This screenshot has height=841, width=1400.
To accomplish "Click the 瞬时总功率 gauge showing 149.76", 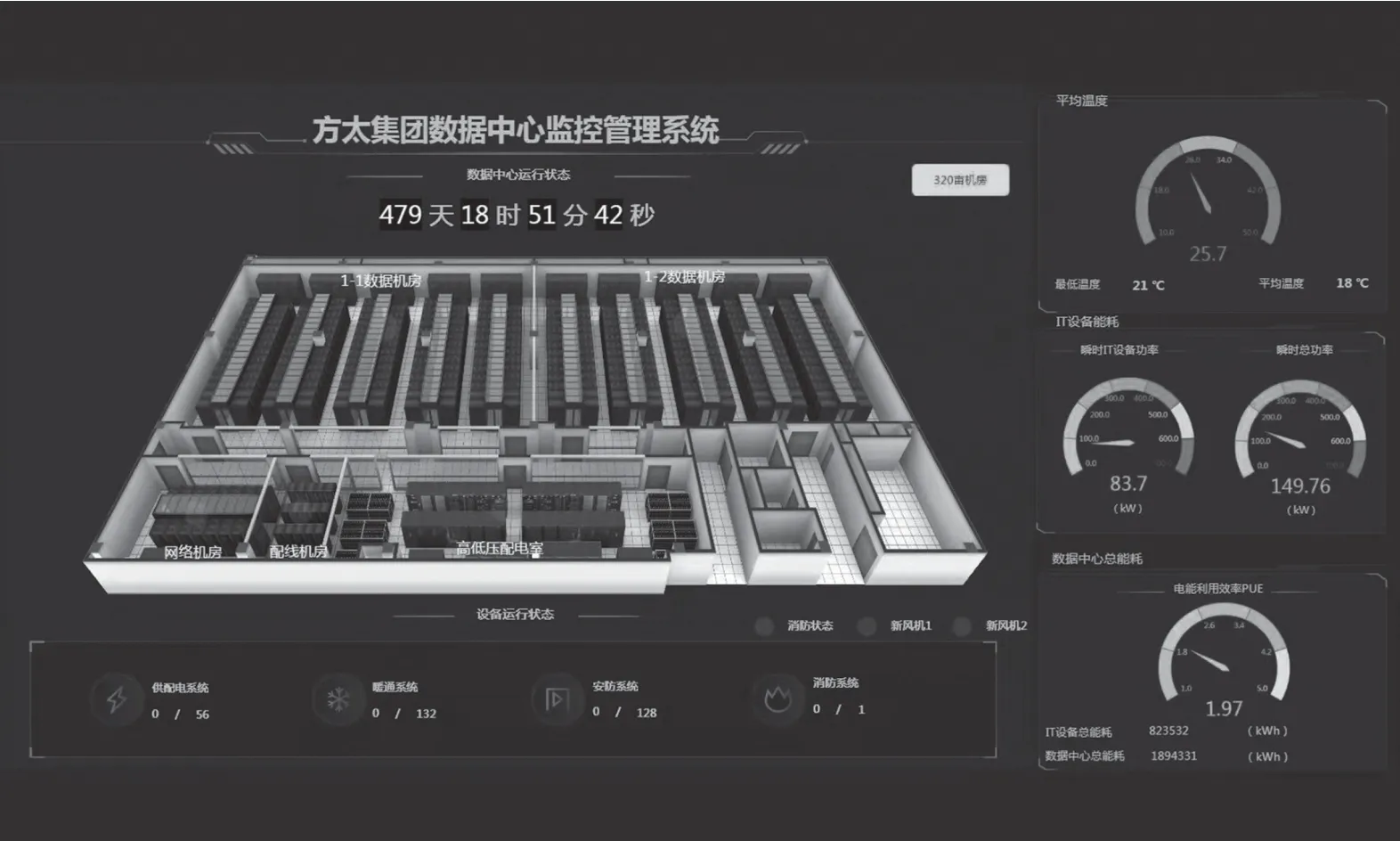I will (x=1300, y=438).
